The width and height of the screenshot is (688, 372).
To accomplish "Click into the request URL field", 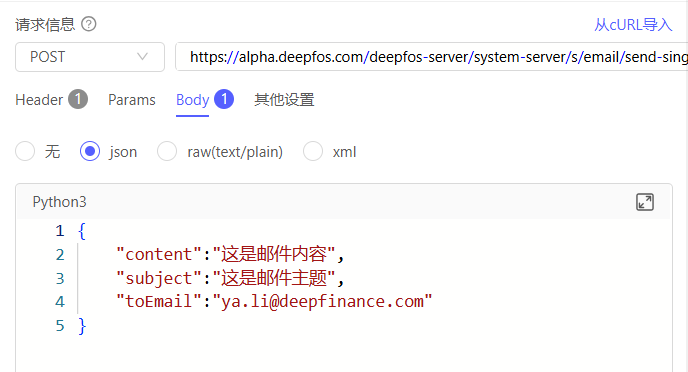I will click(432, 57).
